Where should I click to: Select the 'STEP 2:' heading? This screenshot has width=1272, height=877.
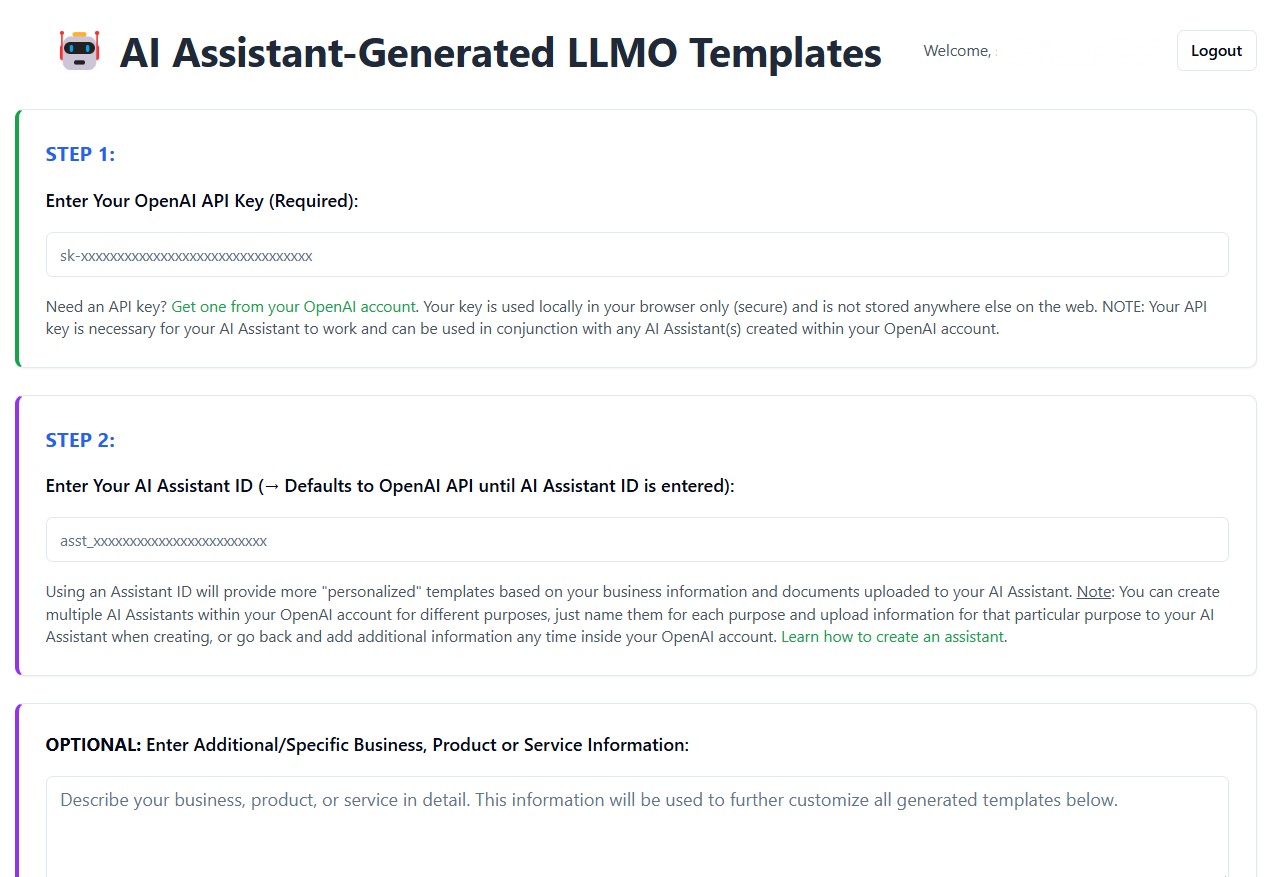click(81, 440)
